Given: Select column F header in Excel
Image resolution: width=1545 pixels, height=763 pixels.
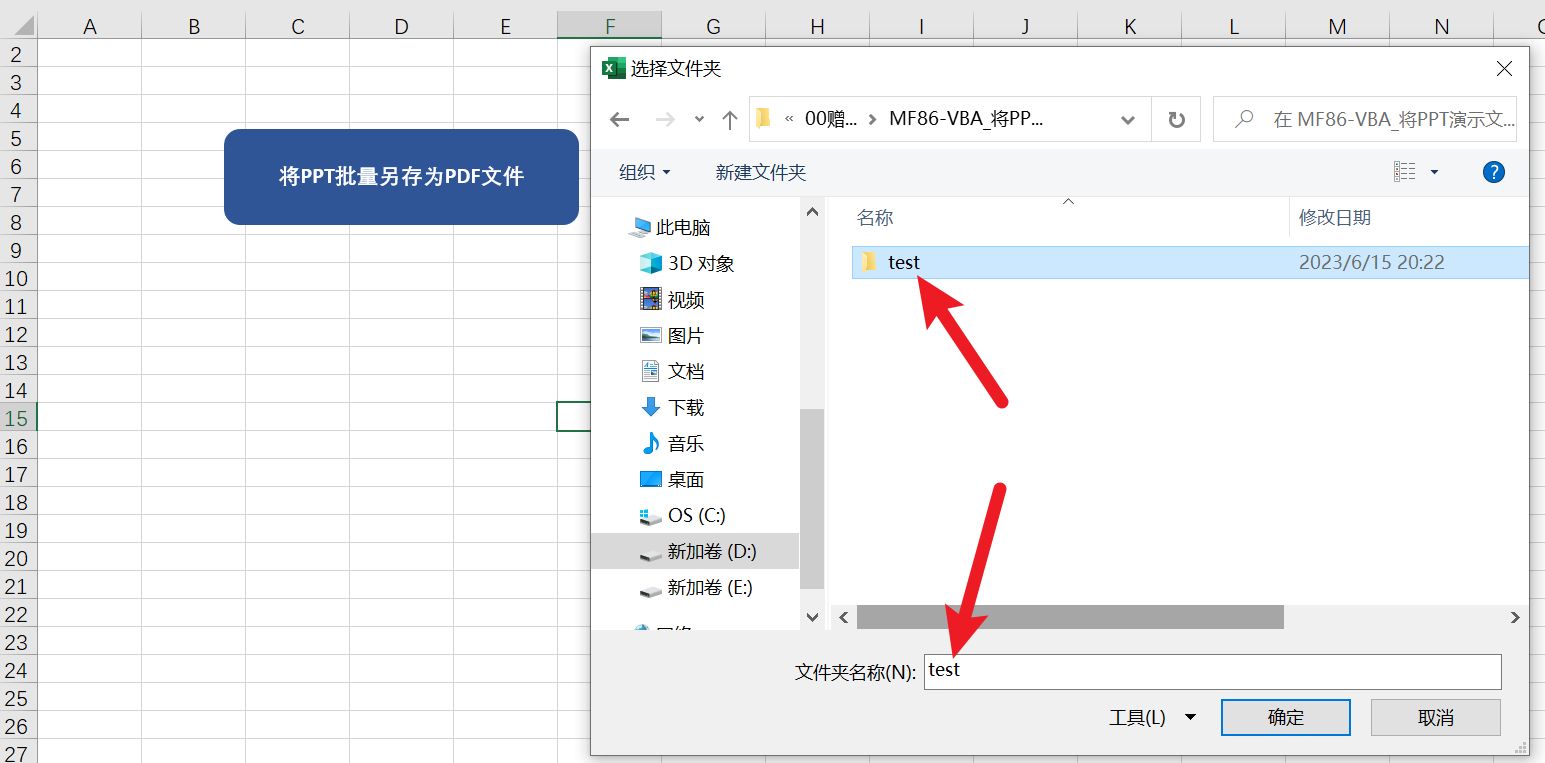Looking at the screenshot, I should point(610,26).
